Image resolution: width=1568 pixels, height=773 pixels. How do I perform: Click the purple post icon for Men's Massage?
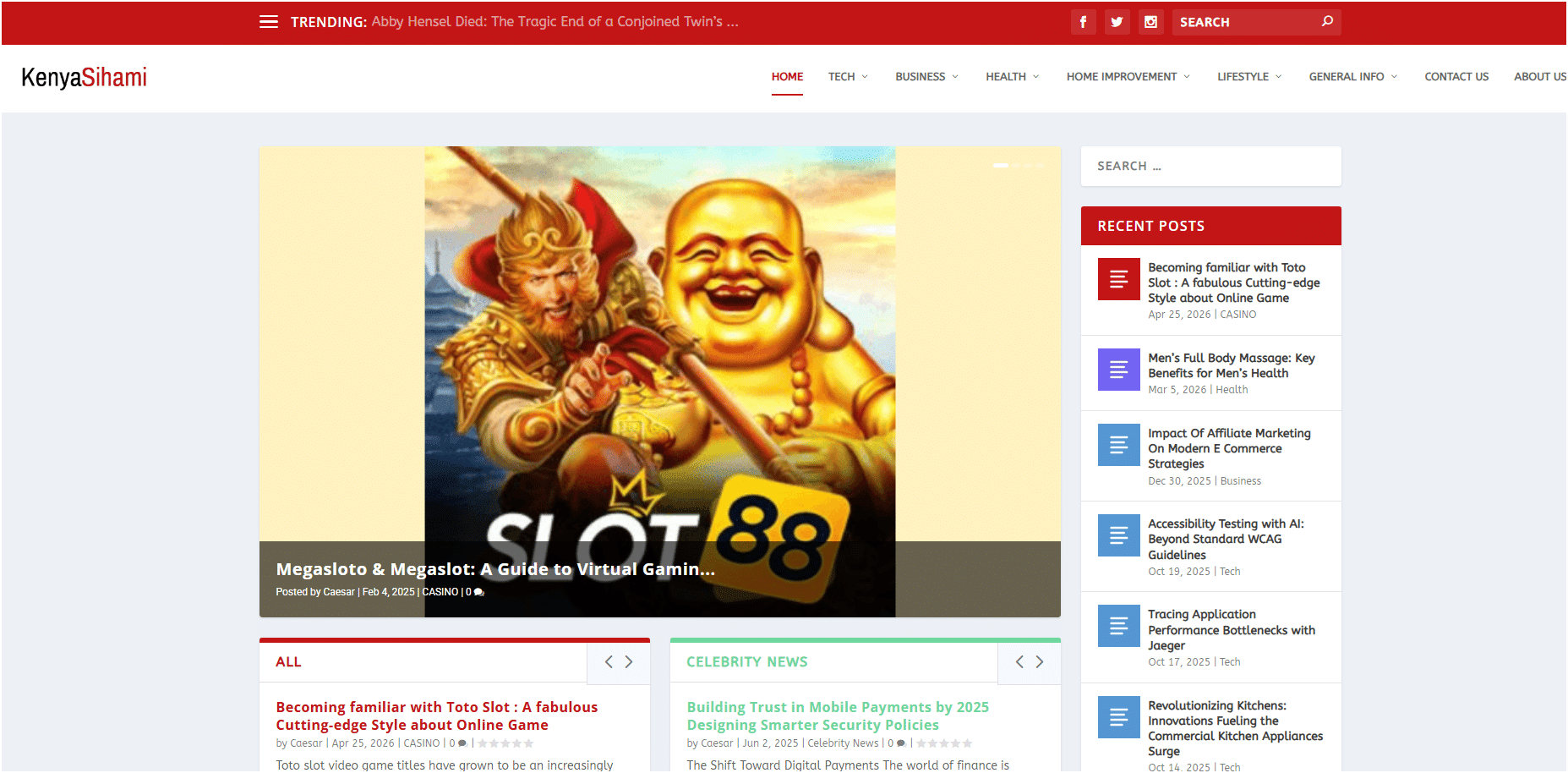(x=1118, y=370)
